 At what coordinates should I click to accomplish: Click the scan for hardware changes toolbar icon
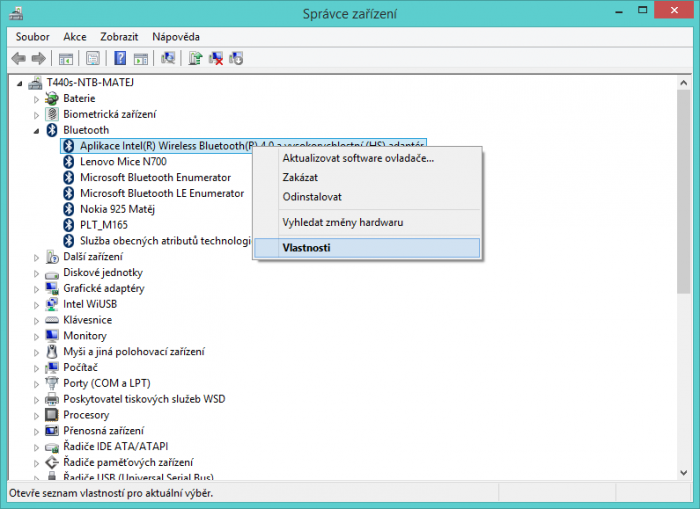click(167, 59)
